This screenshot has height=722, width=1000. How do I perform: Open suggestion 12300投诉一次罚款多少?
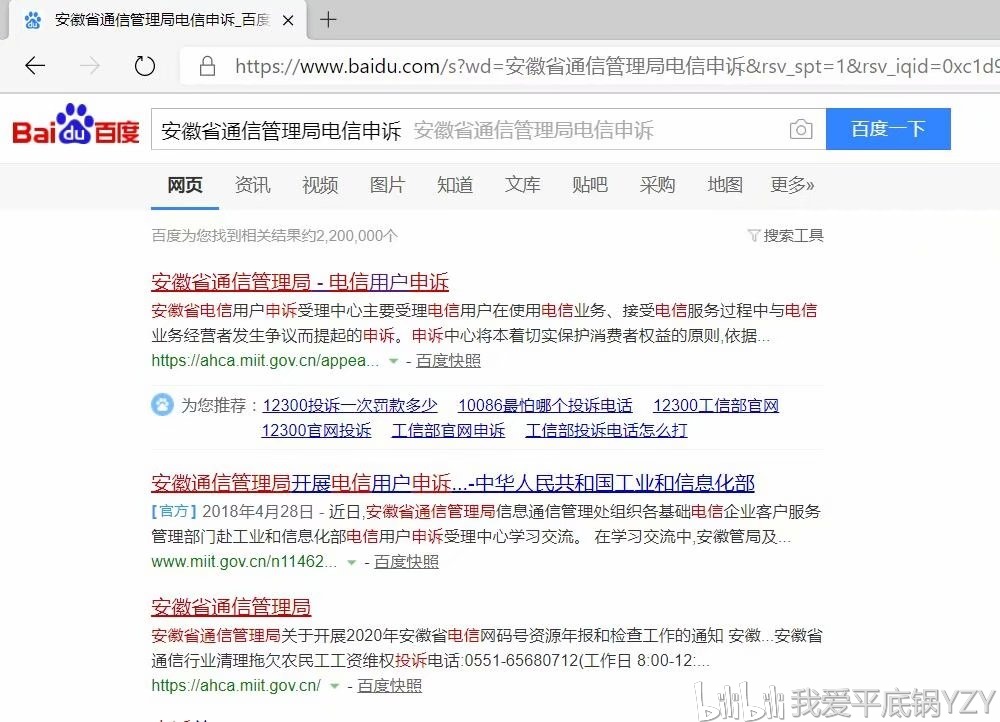pos(350,406)
